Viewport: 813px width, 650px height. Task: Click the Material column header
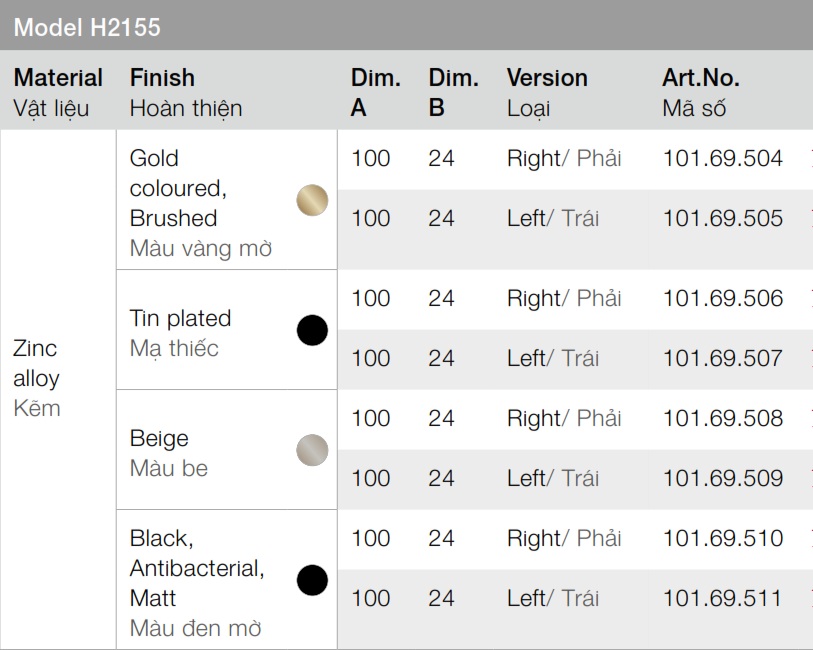point(58,92)
